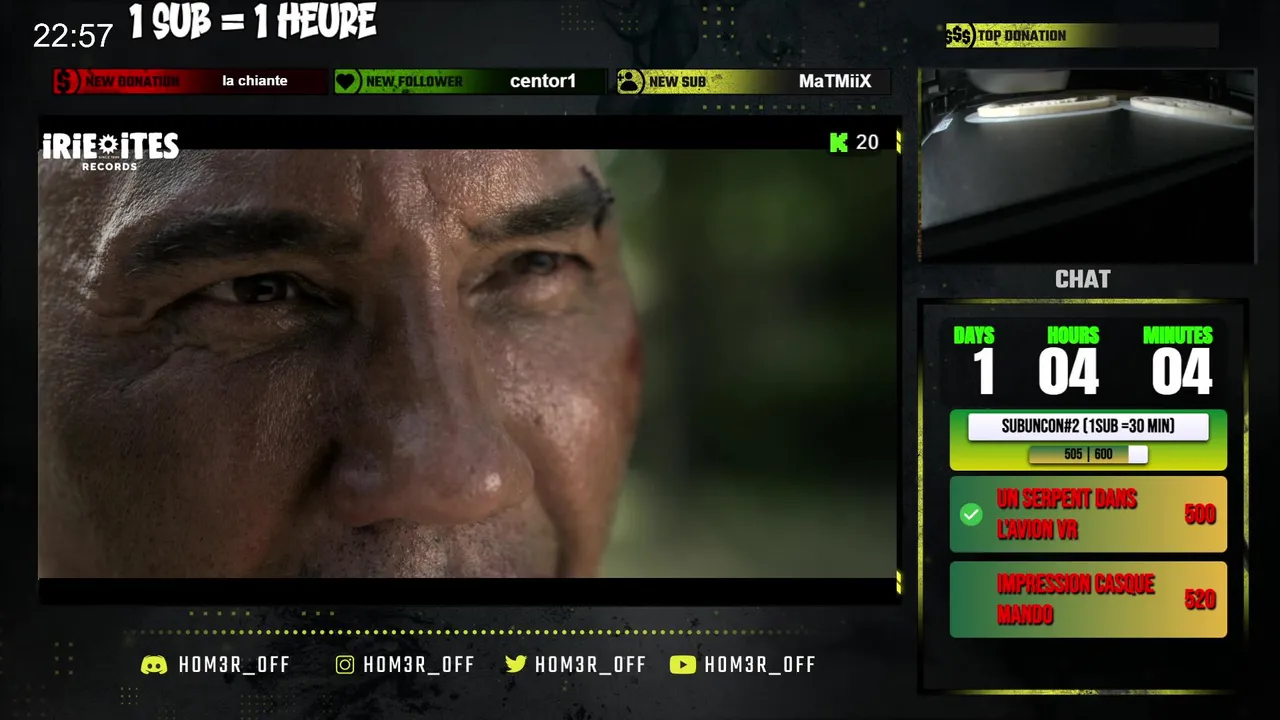
Task: Click the 22:57 clock text
Action: click(73, 37)
